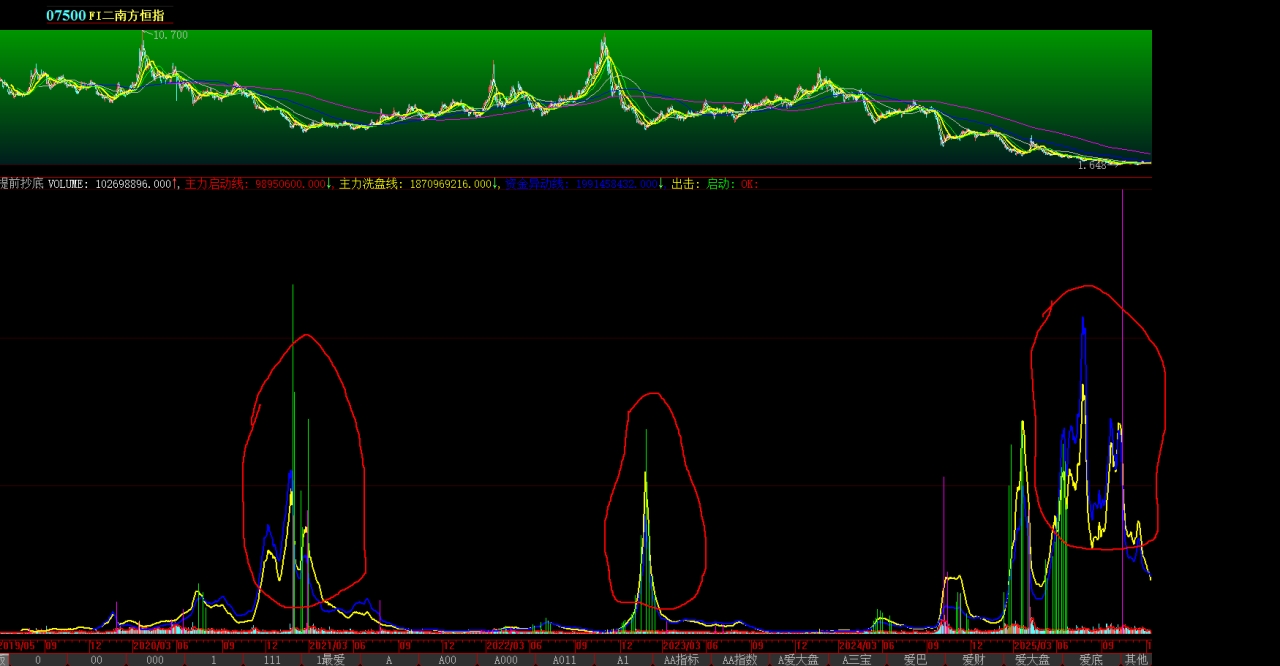Switch to the 爱财 tab
Screen dimensions: 1280x666
pyautogui.click(x=973, y=660)
